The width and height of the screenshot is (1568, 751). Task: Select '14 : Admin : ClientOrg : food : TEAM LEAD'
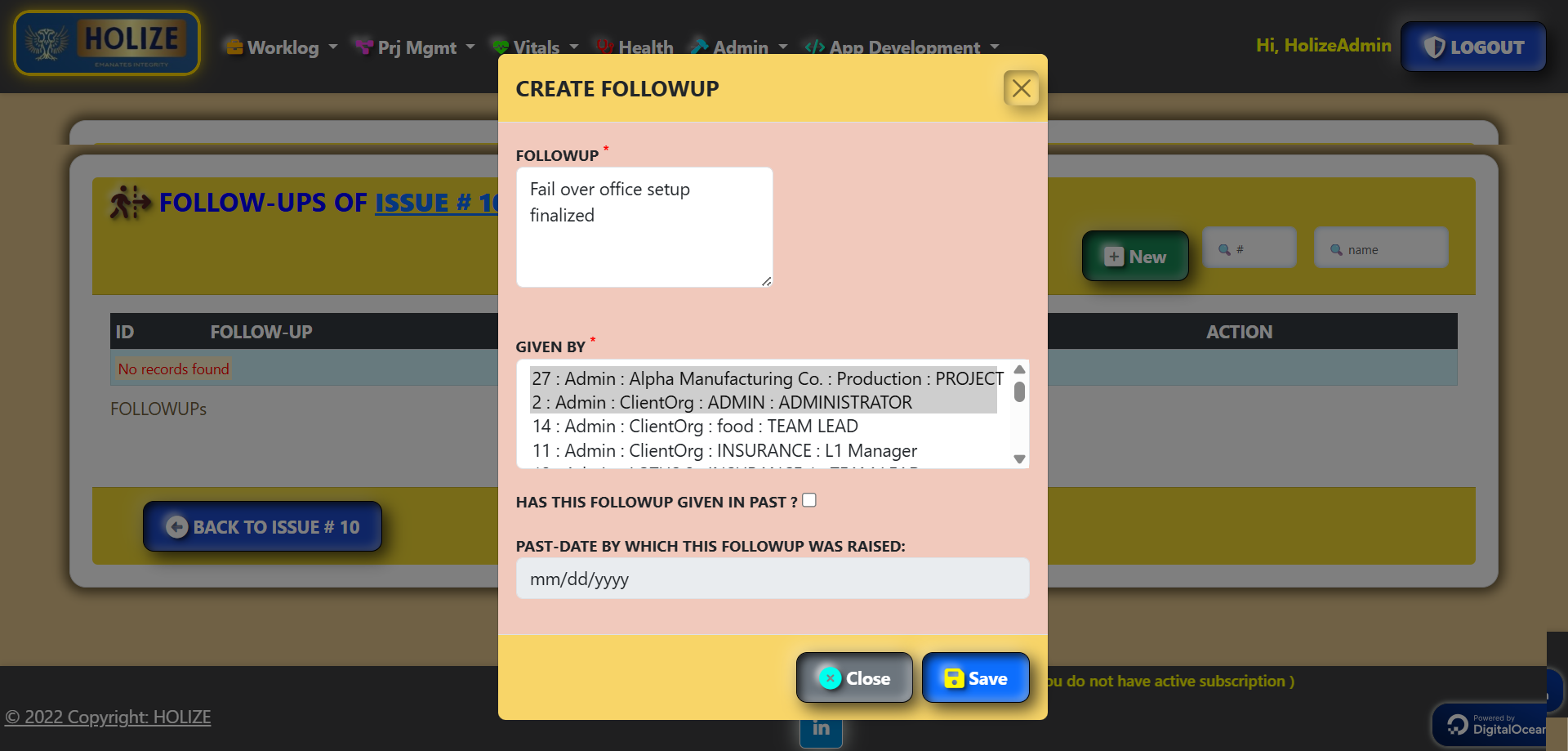[x=694, y=427]
